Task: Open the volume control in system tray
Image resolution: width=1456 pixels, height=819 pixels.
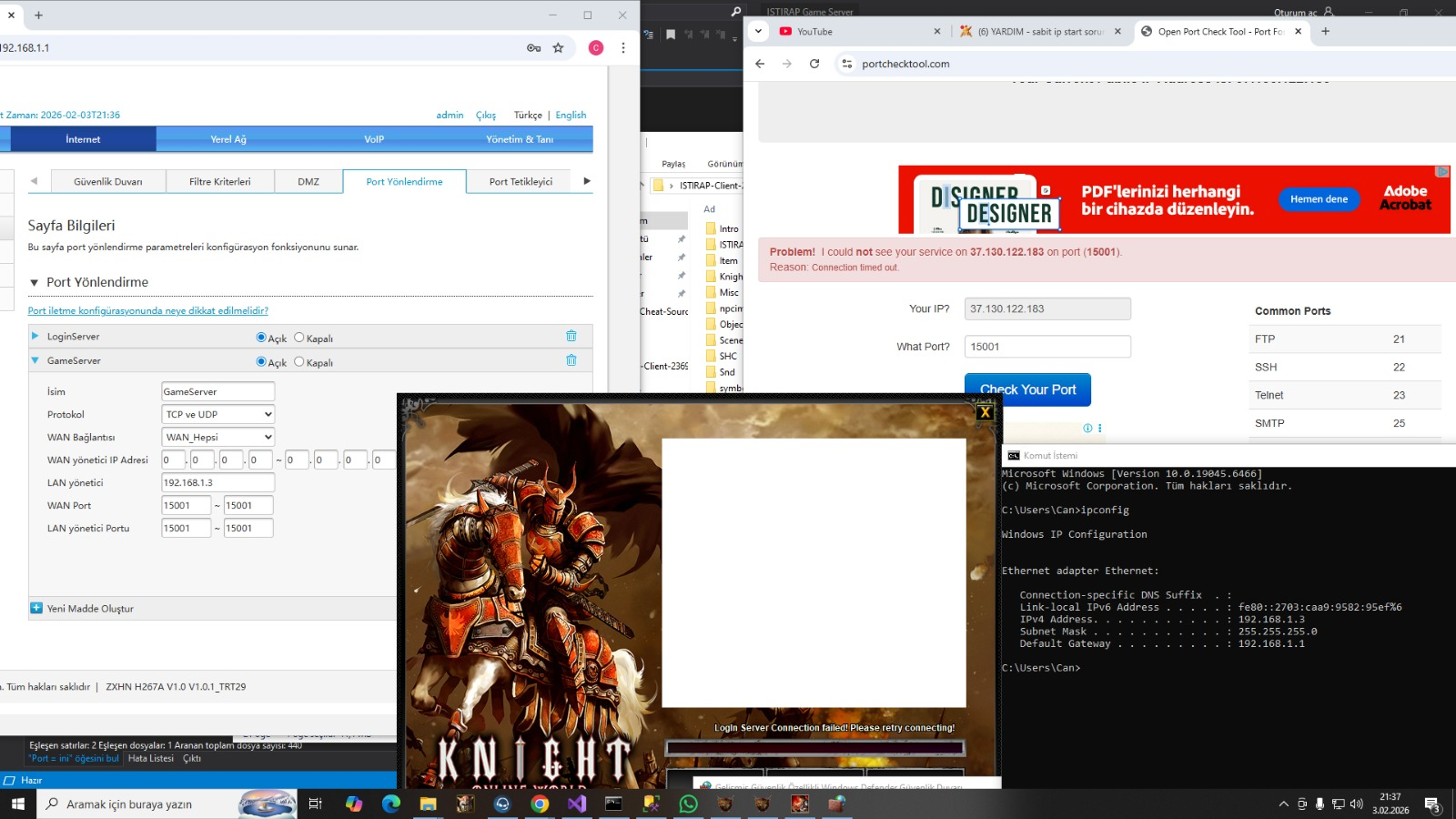Action: click(x=1356, y=804)
